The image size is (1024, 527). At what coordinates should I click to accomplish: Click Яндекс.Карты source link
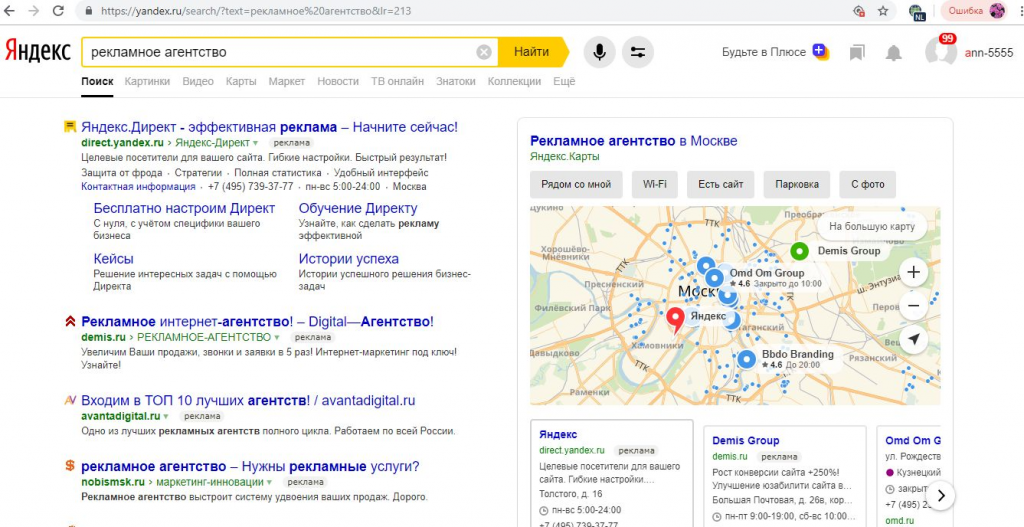(565, 157)
